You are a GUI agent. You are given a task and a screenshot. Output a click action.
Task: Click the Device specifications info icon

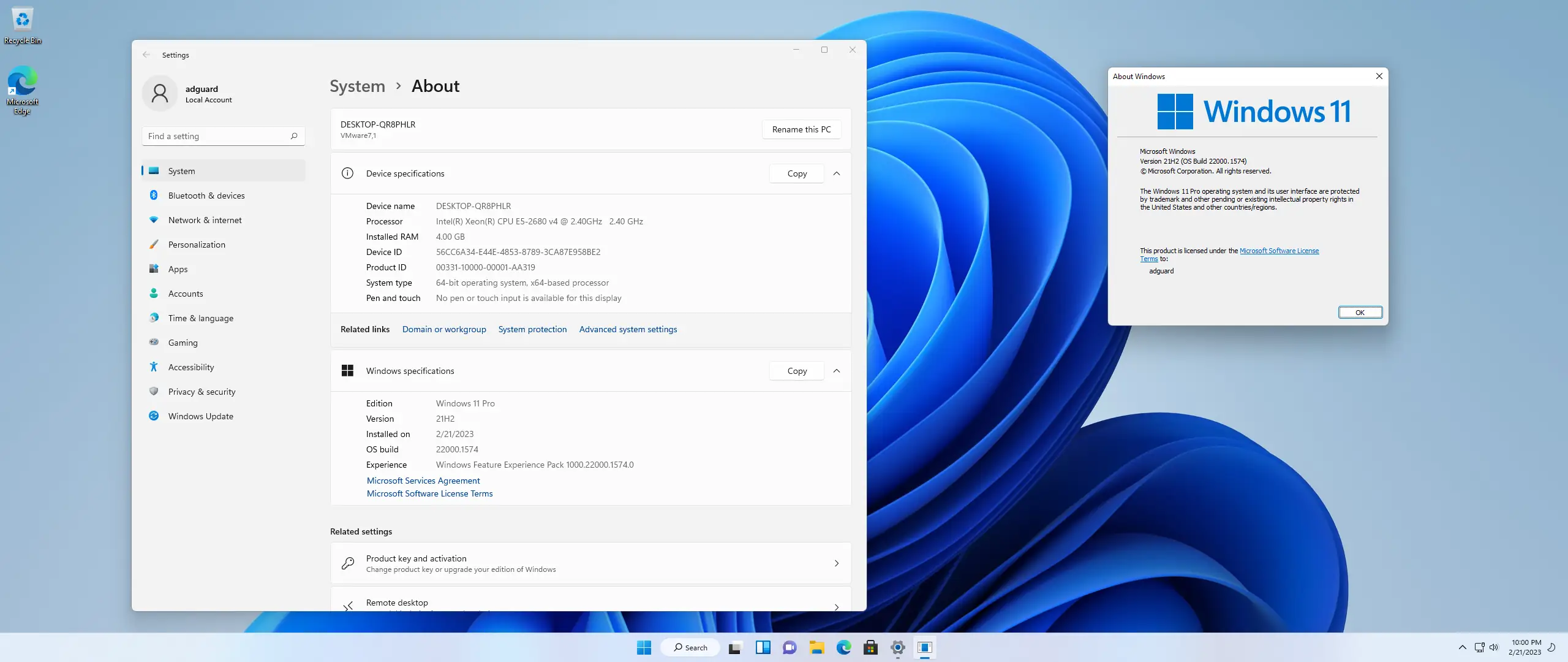(x=347, y=173)
